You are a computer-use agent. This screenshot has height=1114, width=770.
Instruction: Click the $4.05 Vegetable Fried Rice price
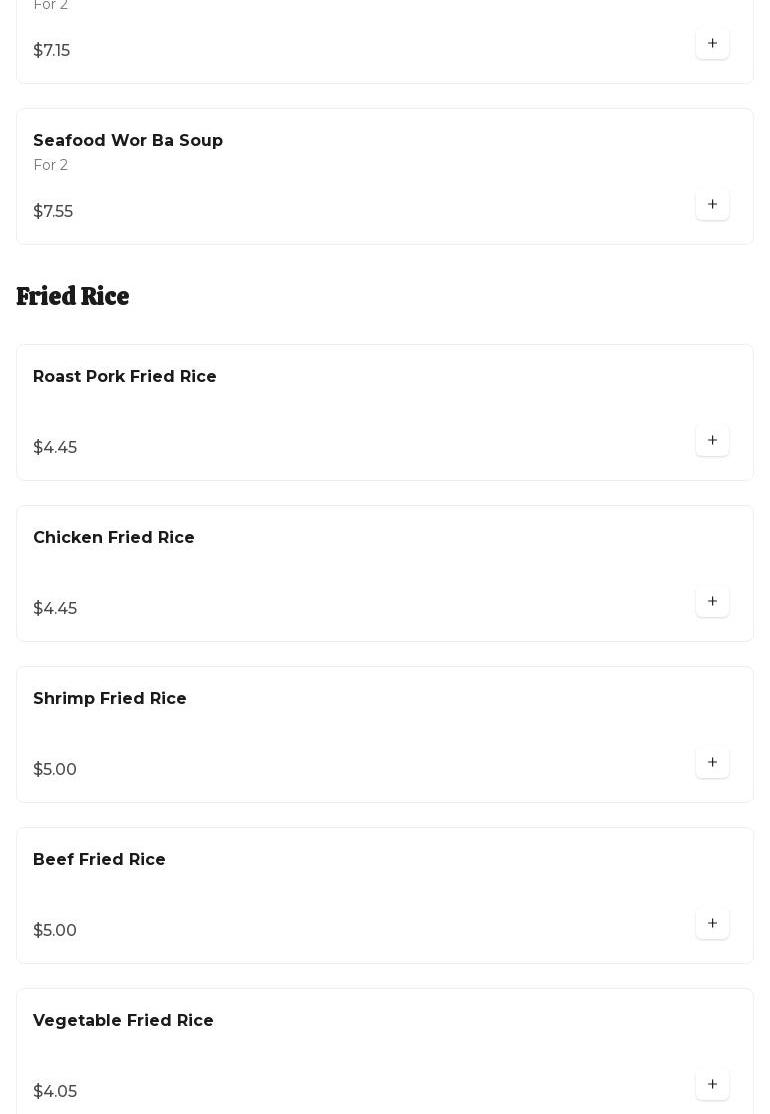point(55,1092)
